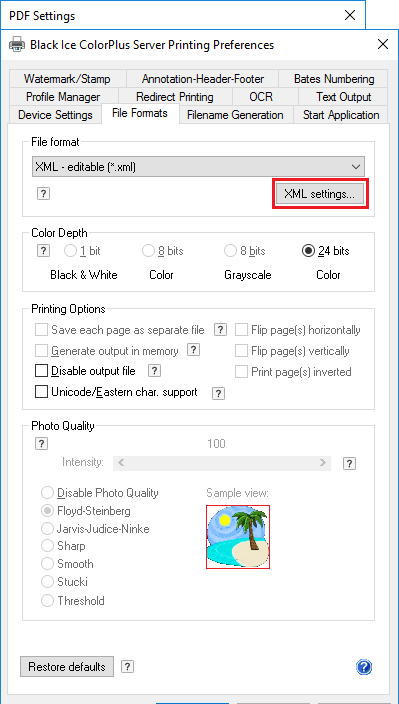Expand the File format dropdown list
Screen dimensions: 399x704
[x=199, y=167]
